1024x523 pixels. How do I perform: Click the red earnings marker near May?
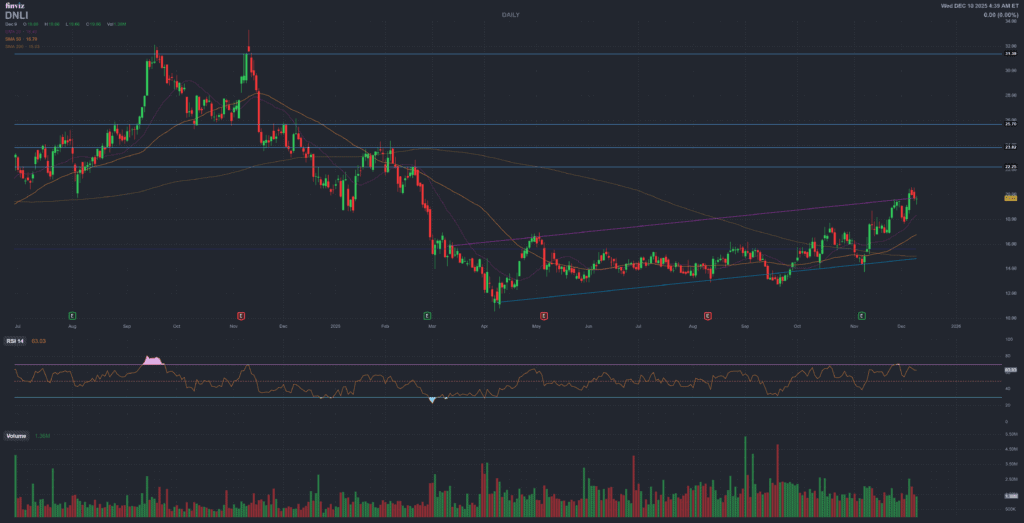542,314
